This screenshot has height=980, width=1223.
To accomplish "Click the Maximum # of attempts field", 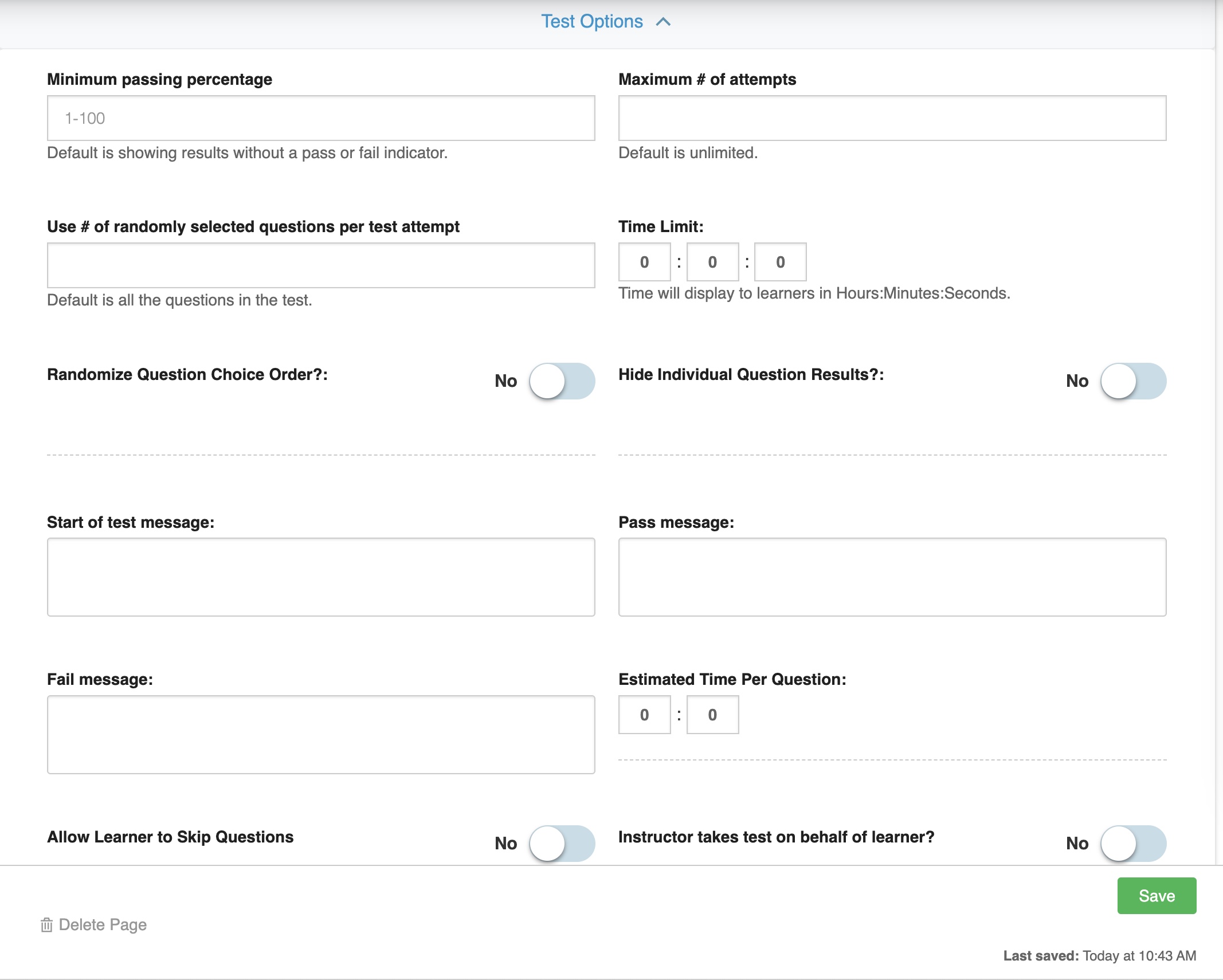I will pos(892,117).
